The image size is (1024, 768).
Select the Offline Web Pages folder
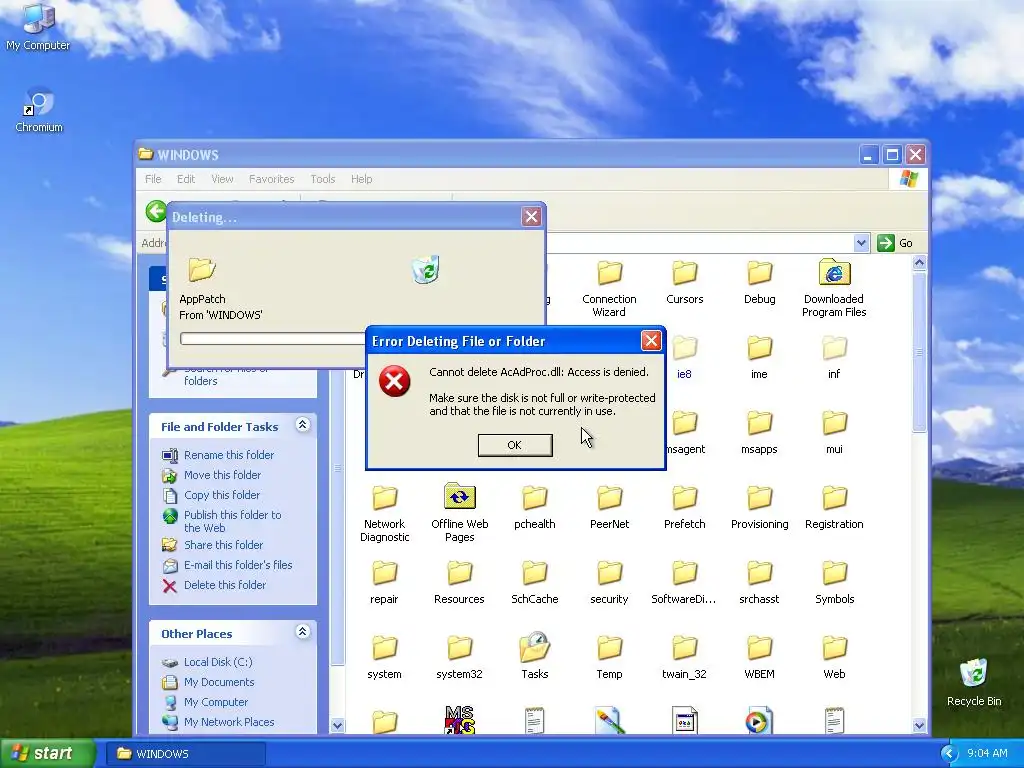[x=460, y=513]
